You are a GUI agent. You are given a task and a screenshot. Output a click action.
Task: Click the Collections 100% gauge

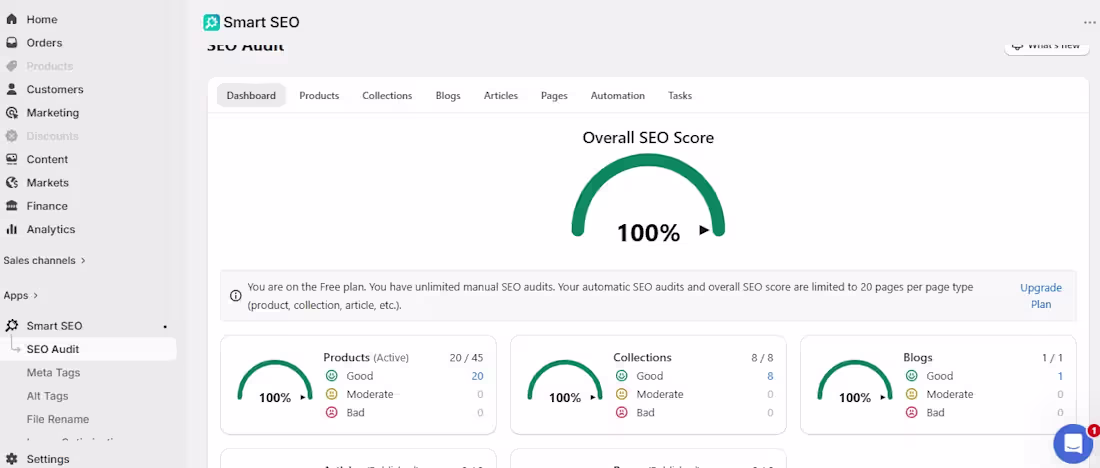tap(565, 382)
